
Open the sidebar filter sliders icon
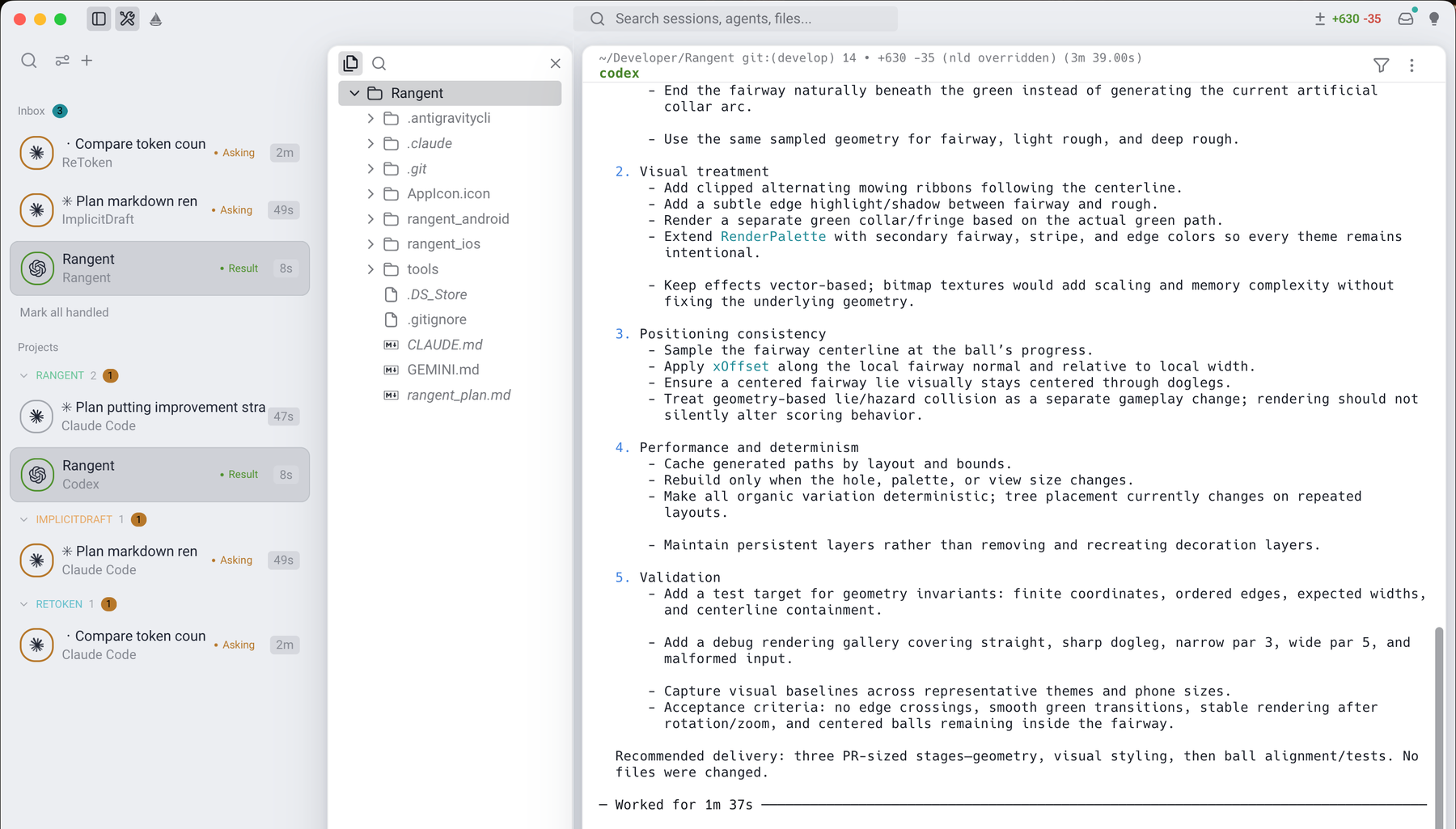pyautogui.click(x=62, y=61)
